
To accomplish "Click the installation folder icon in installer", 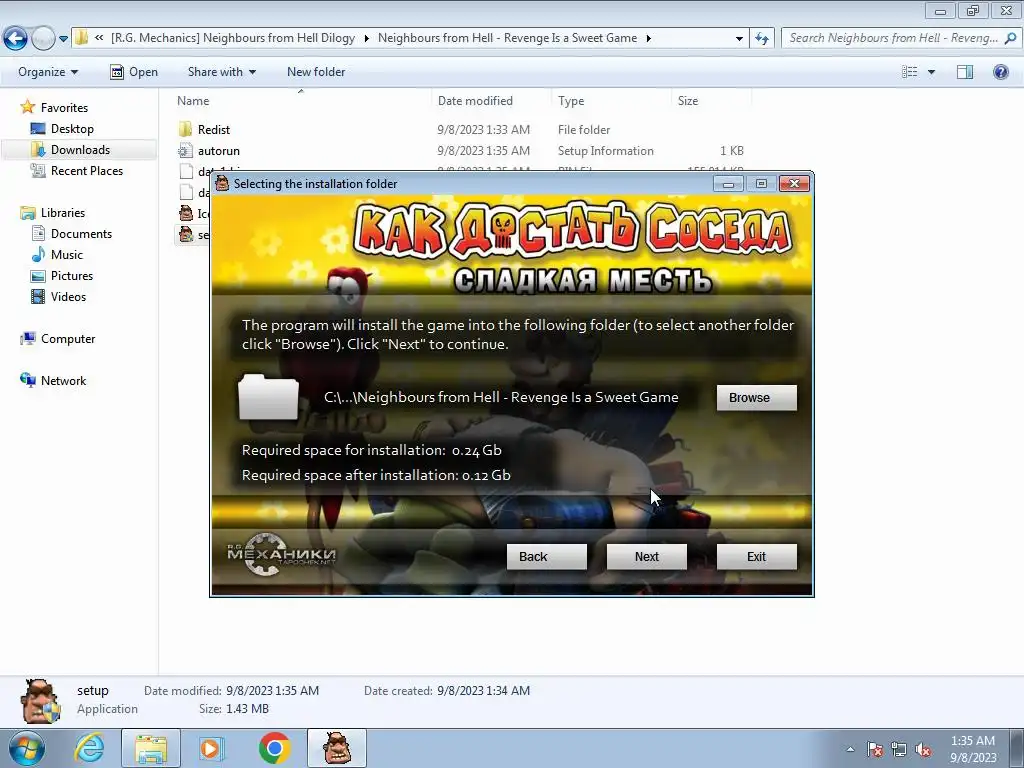I will (268, 397).
